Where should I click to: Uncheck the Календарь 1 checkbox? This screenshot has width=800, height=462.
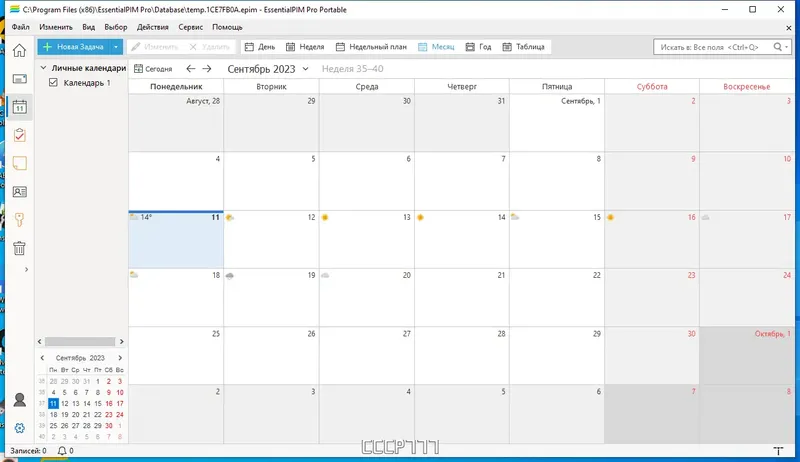[53, 82]
